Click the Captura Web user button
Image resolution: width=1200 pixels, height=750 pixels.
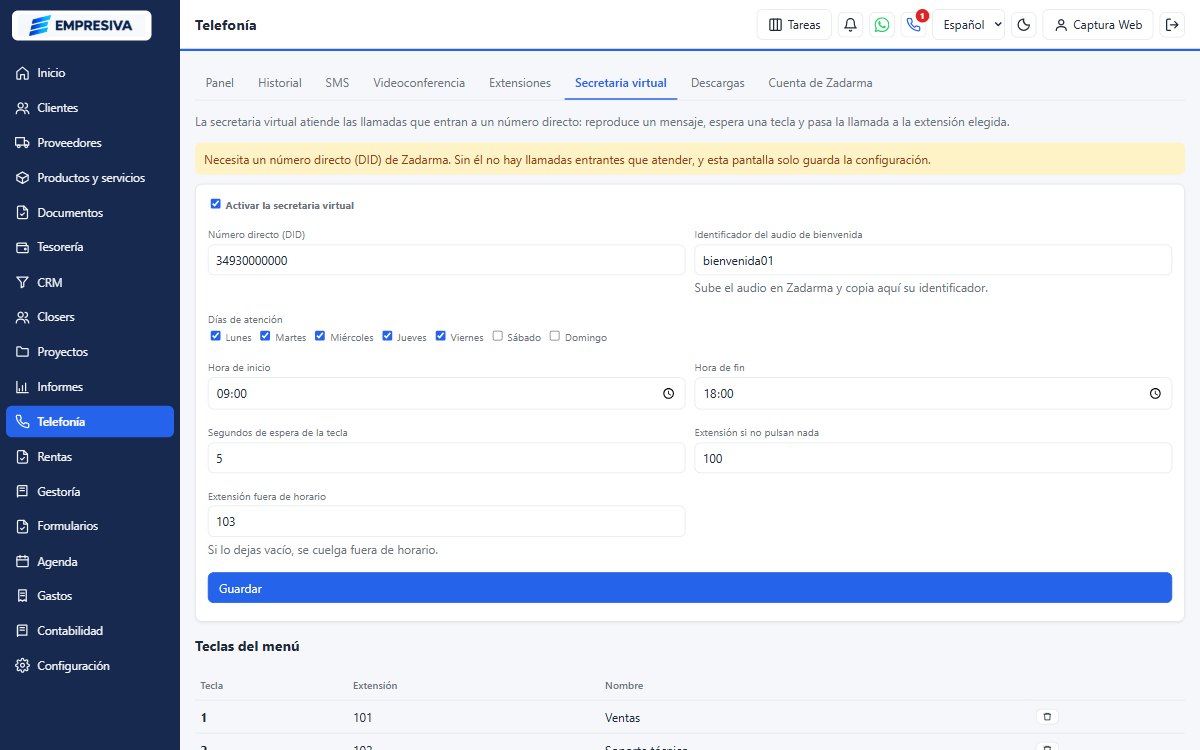[x=1098, y=25]
